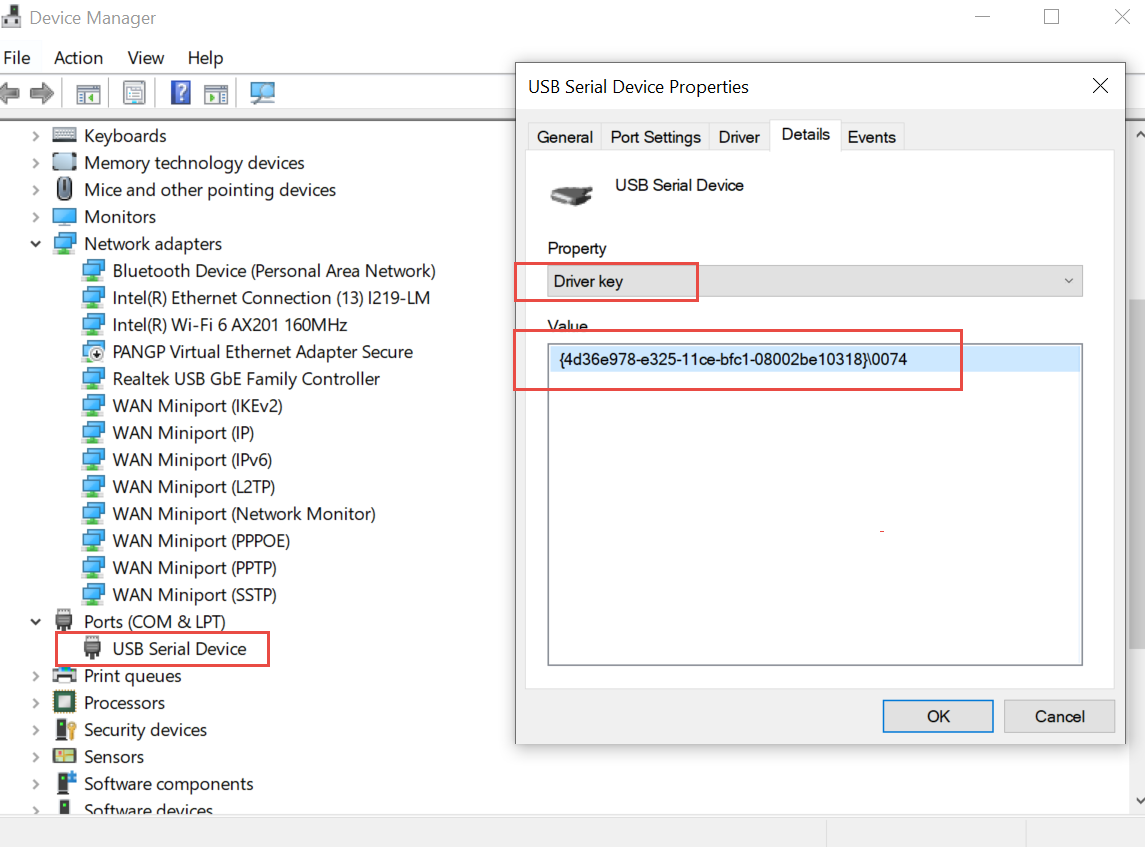This screenshot has width=1145, height=847.
Task: Click the Device Manager title bar icon
Action: pos(11,16)
